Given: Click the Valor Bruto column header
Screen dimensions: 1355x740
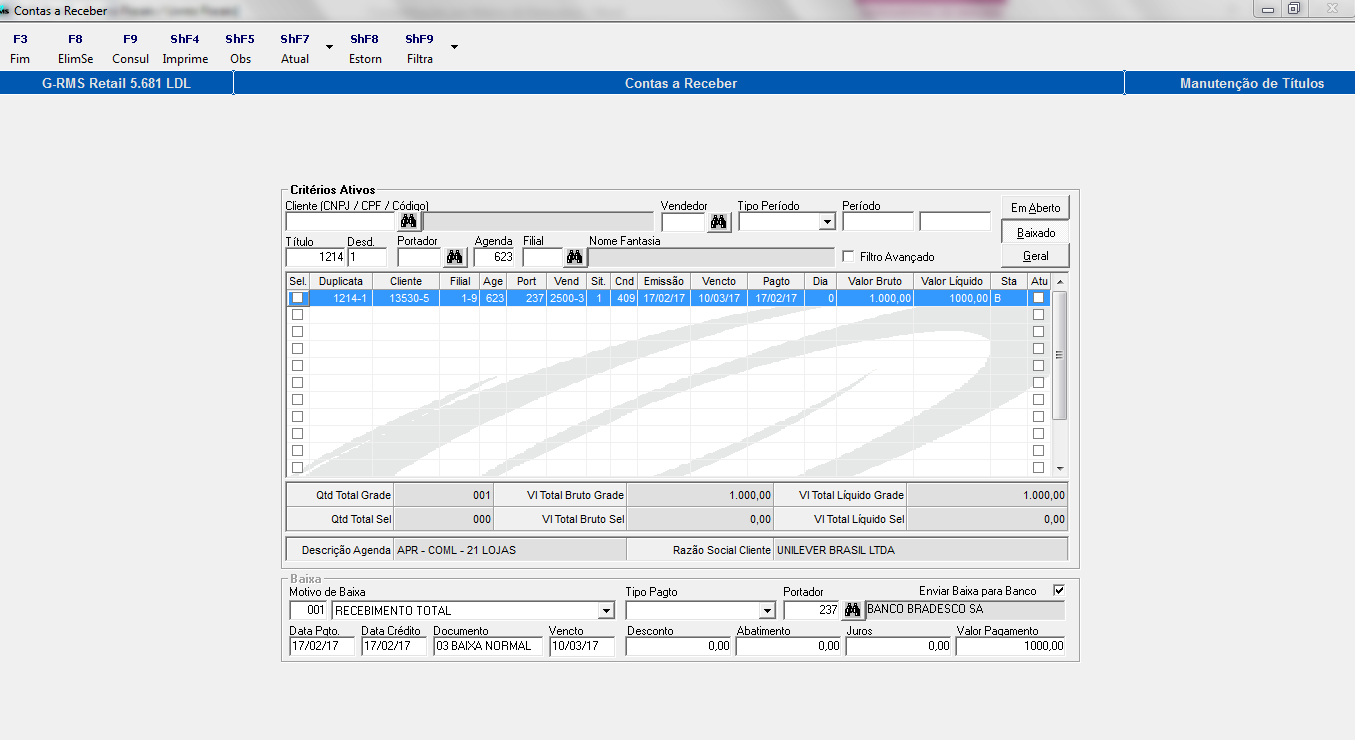Looking at the screenshot, I should [875, 282].
